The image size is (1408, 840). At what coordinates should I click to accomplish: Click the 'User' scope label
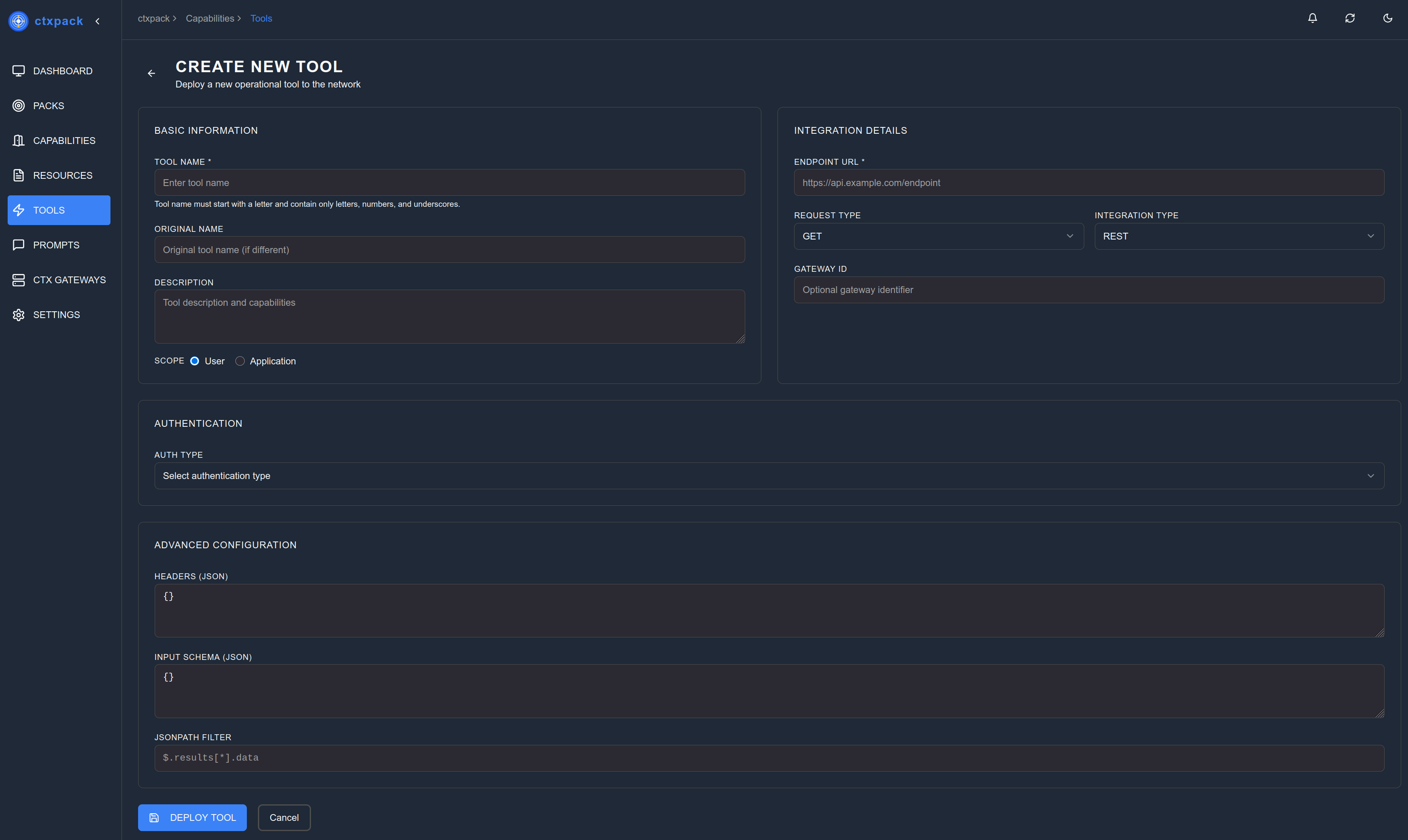click(215, 361)
